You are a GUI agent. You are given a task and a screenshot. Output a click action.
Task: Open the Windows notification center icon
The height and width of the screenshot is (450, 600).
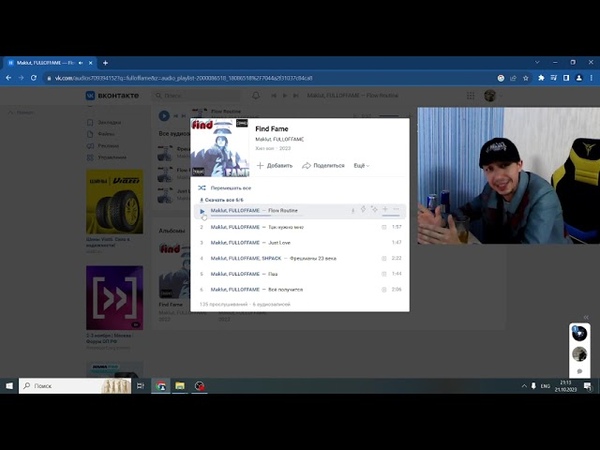(588, 386)
